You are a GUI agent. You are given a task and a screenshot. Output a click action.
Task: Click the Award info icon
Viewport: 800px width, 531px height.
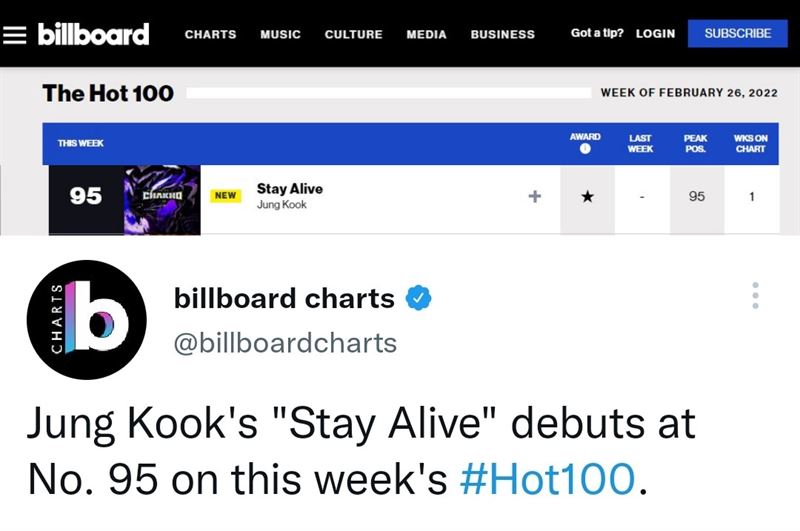(584, 149)
